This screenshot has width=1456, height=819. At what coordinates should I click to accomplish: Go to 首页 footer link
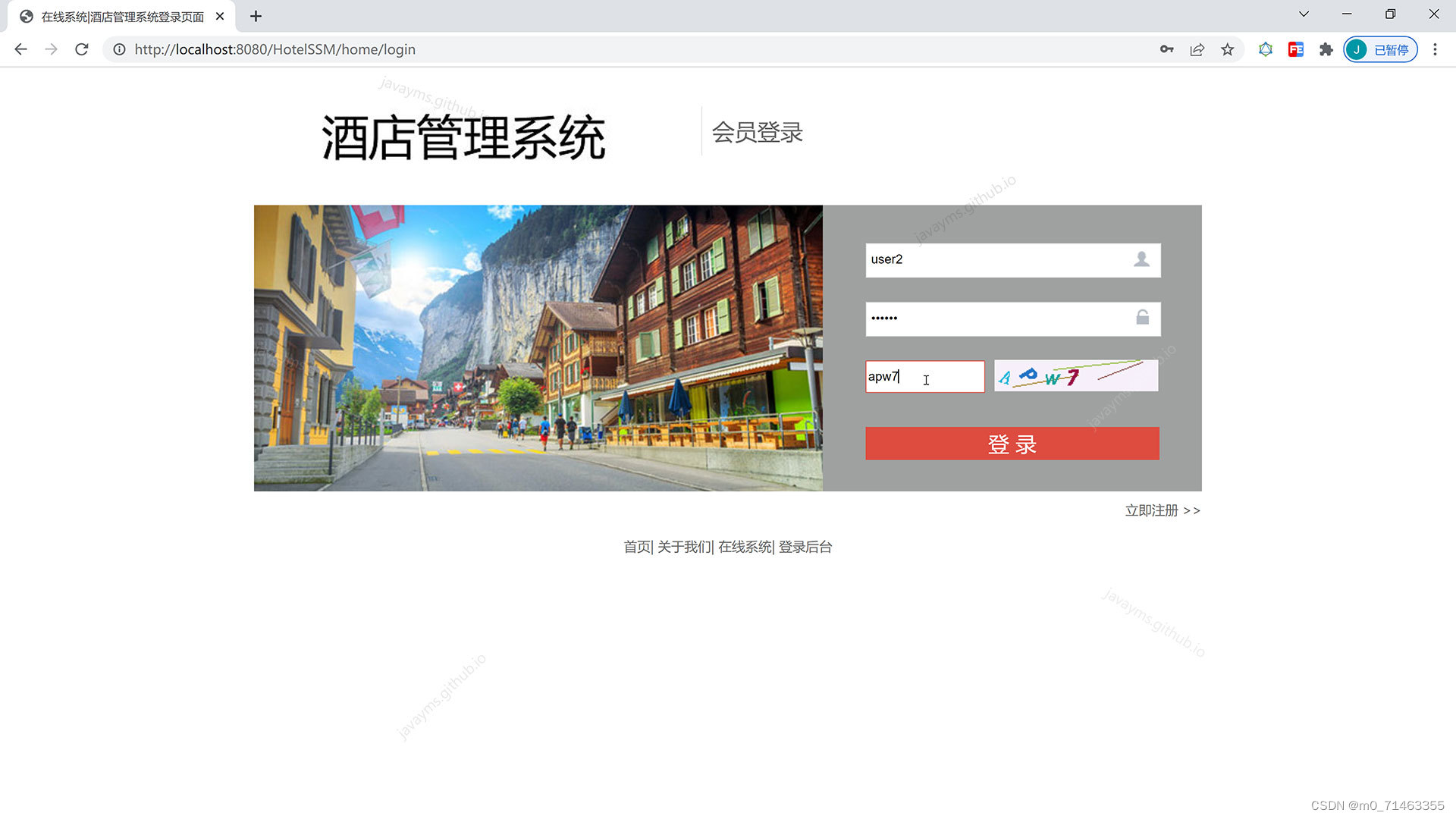click(x=636, y=547)
